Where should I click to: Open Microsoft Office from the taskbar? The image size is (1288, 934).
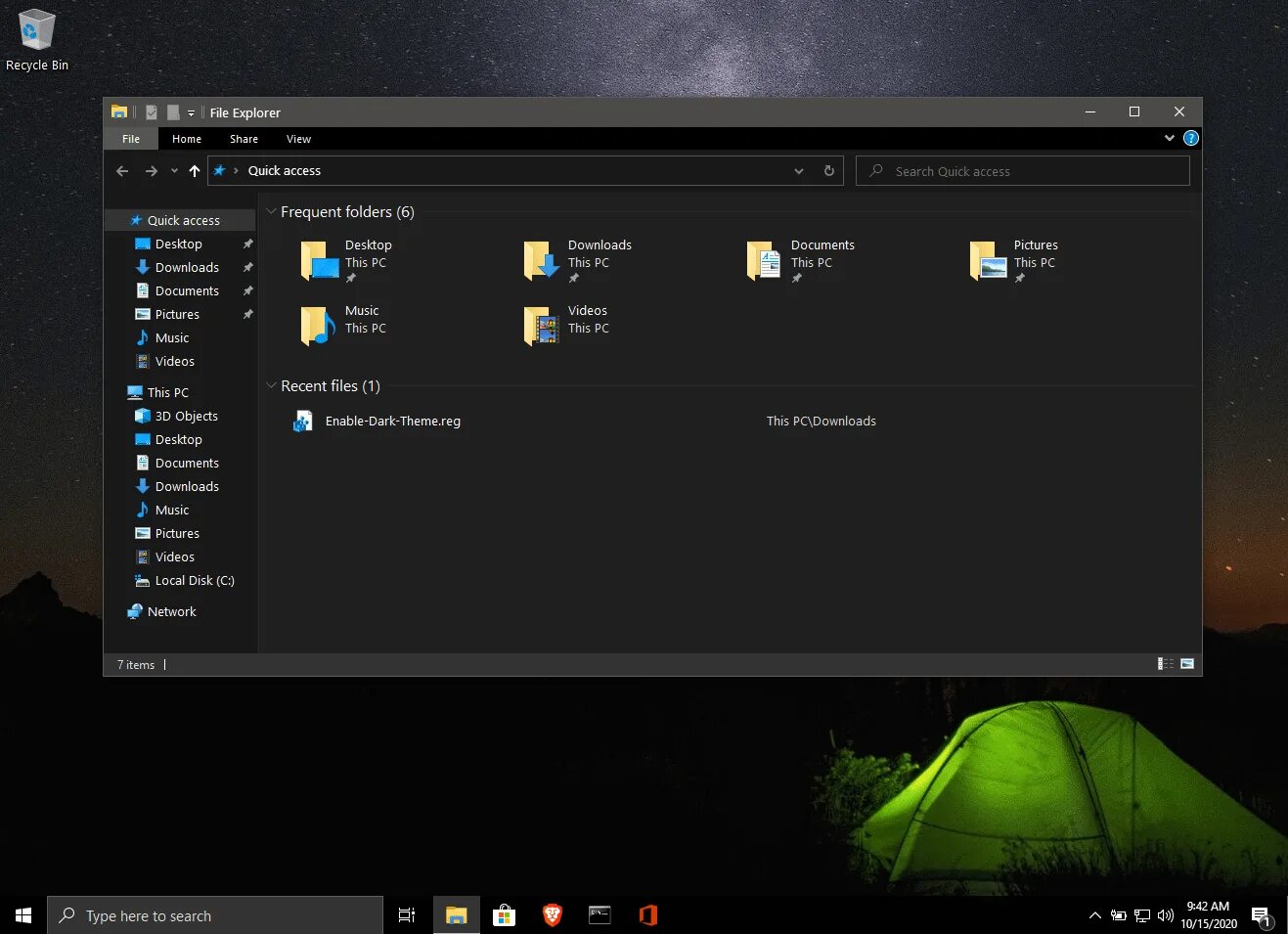(647, 915)
